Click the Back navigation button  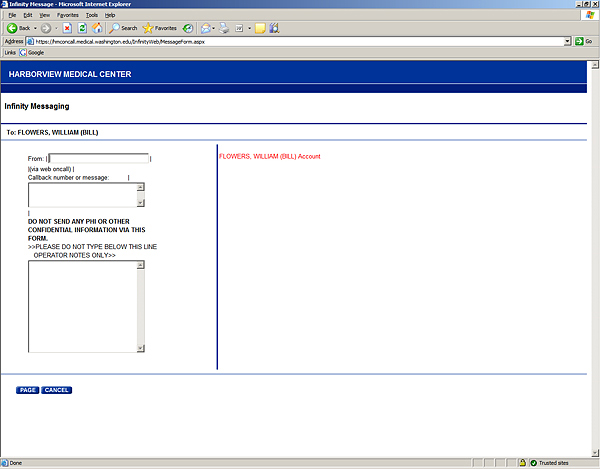pyautogui.click(x=19, y=28)
